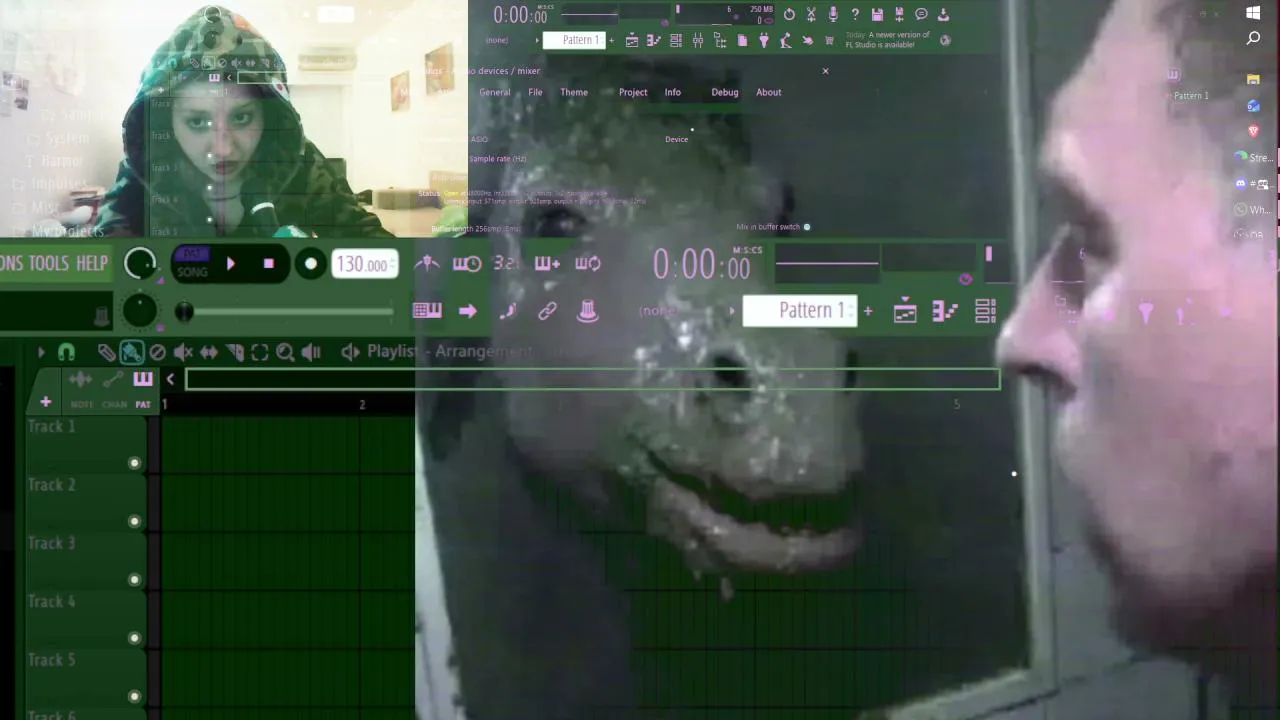
Task: Enable the Mix in buffer switch option
Action: click(807, 227)
